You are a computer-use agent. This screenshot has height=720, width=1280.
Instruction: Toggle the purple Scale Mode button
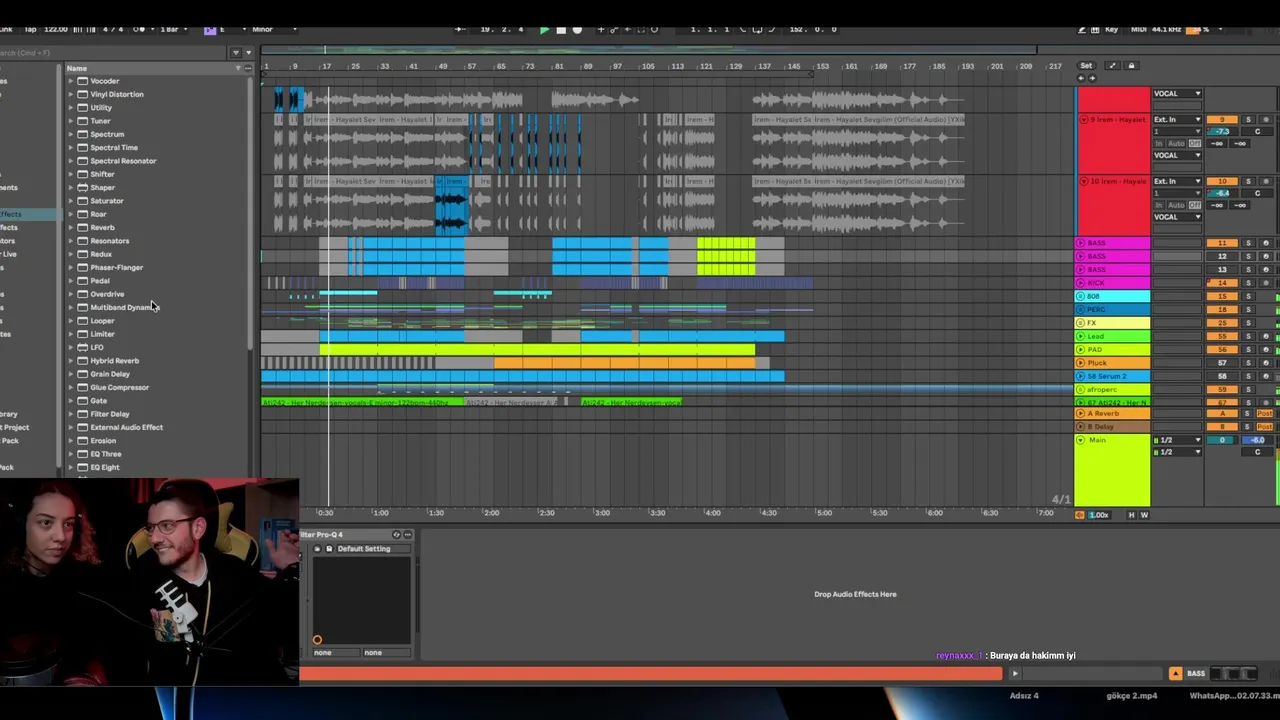point(210,29)
